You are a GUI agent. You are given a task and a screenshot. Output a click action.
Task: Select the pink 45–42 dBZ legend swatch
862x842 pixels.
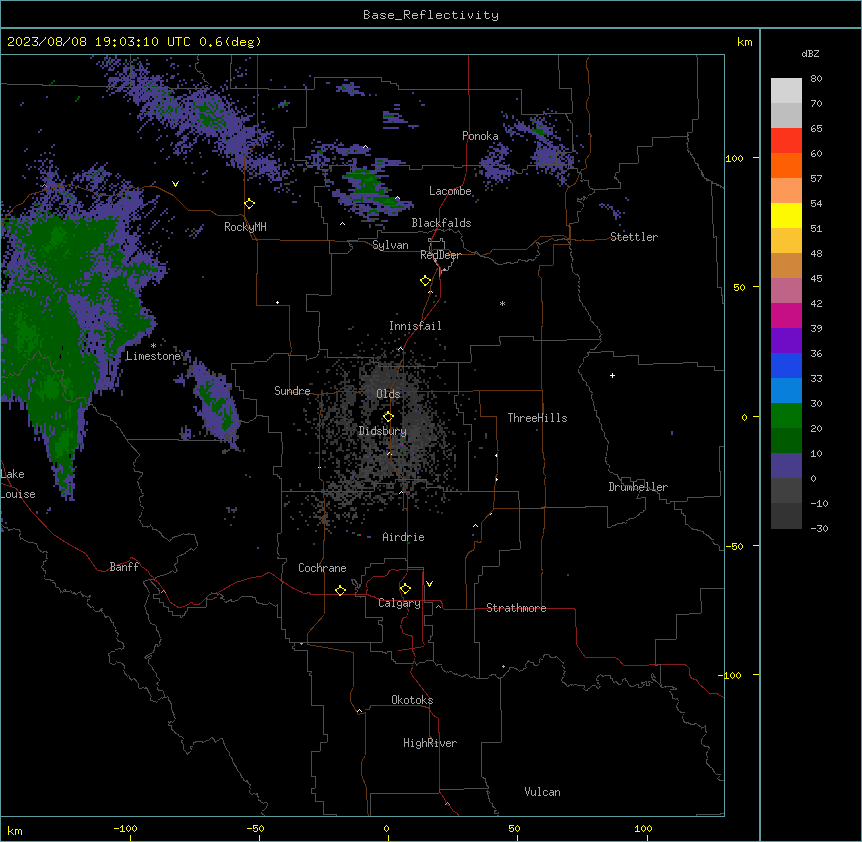tap(786, 291)
